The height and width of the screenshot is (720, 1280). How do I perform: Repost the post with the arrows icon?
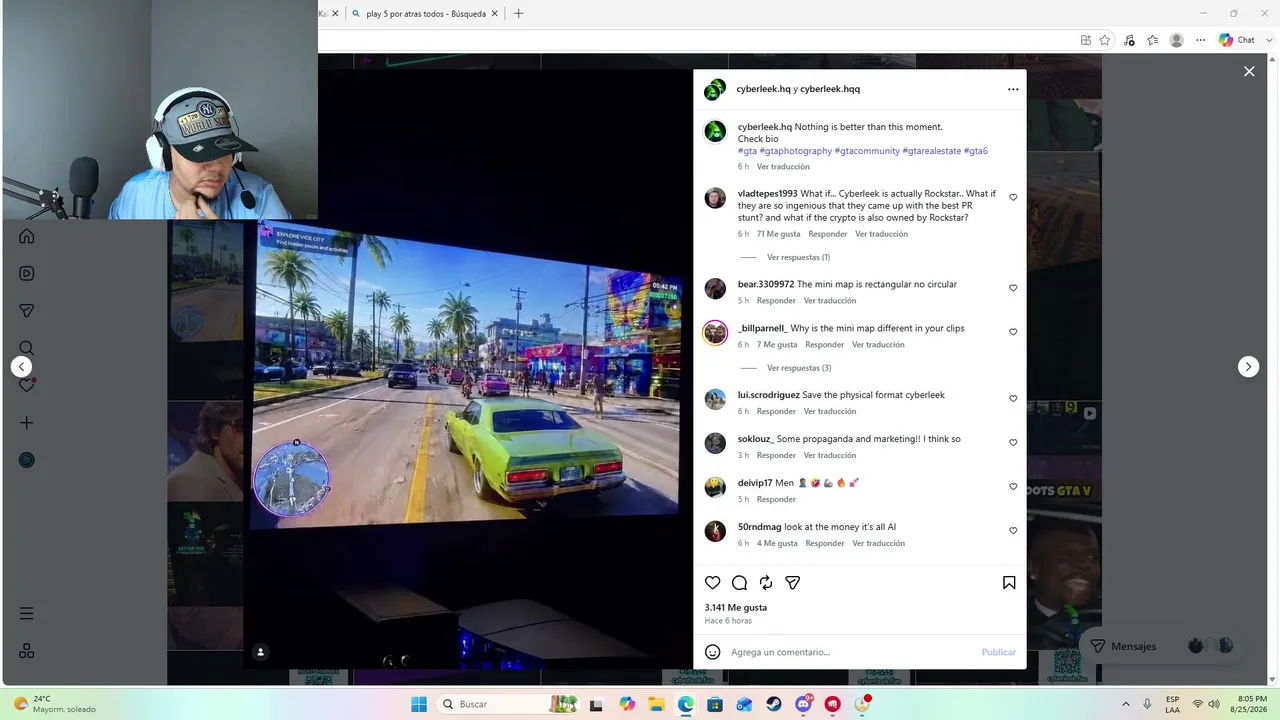(x=766, y=583)
